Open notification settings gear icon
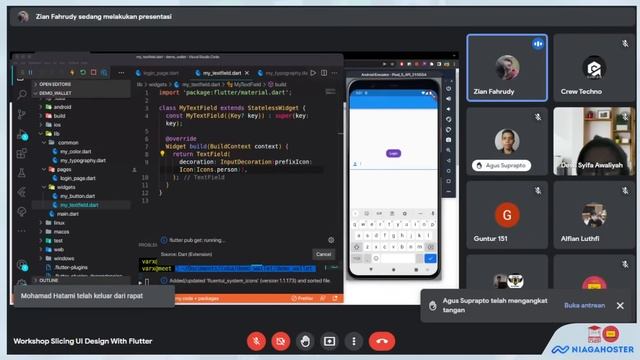640x360 pixels. [x=331, y=240]
